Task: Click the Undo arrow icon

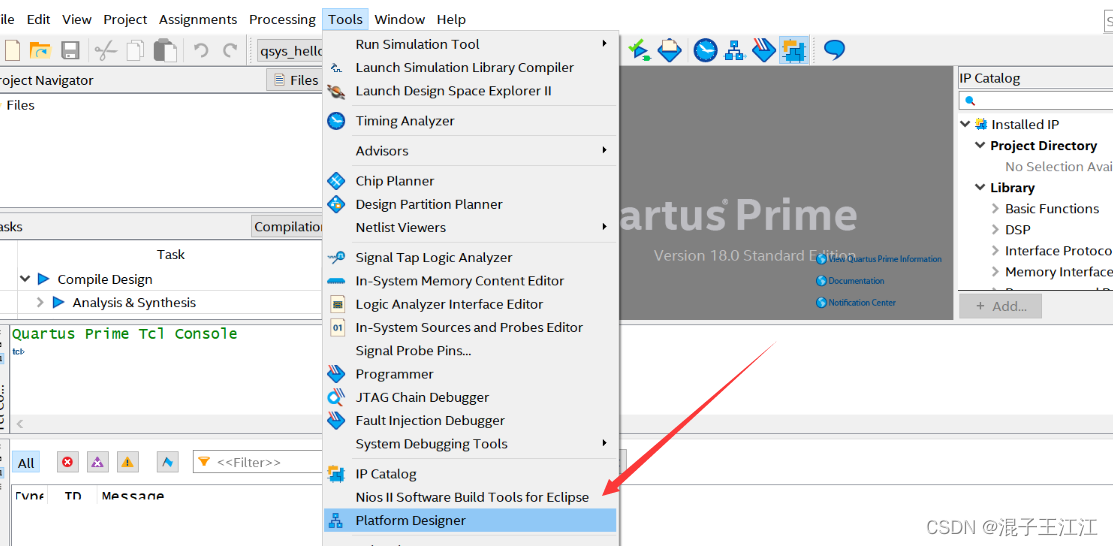Action: [201, 50]
